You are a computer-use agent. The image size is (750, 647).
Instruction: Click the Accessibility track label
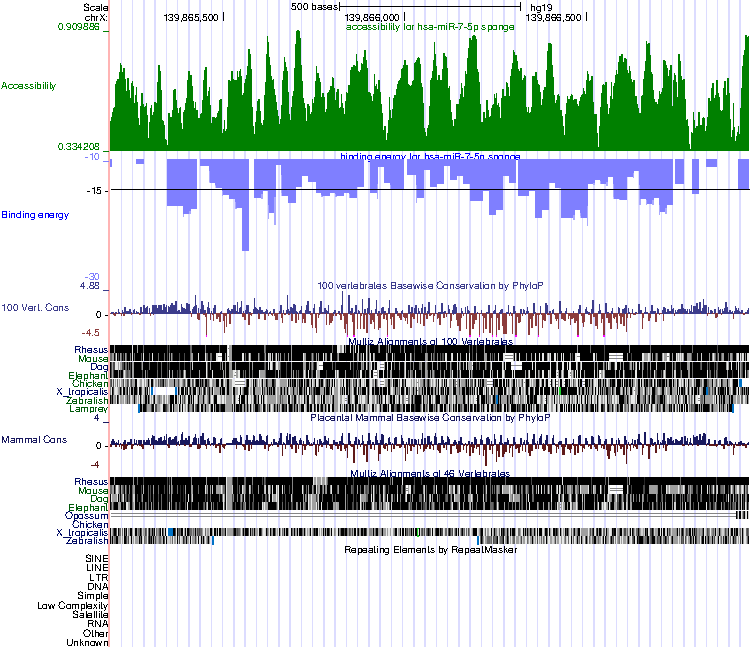tap(28, 86)
